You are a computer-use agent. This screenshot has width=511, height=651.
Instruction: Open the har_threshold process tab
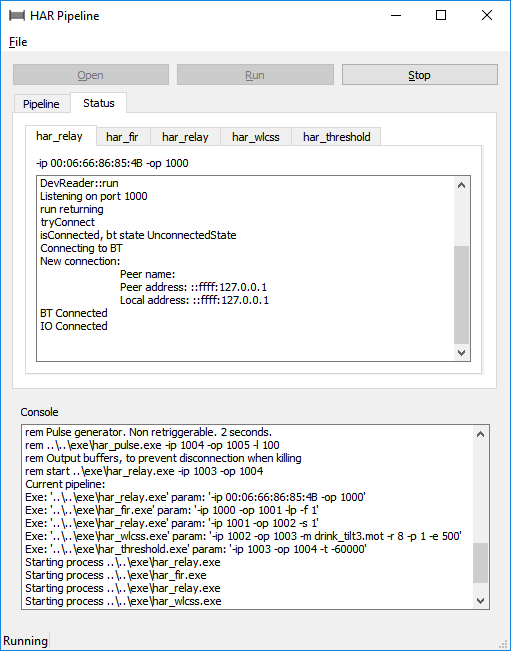click(x=337, y=137)
